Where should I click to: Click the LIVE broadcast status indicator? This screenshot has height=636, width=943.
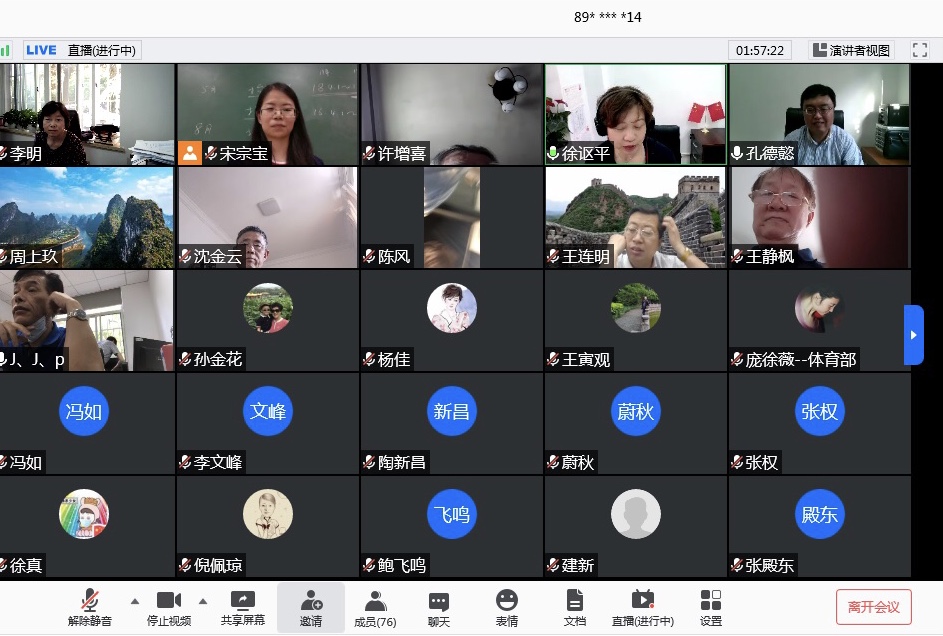[x=41, y=50]
